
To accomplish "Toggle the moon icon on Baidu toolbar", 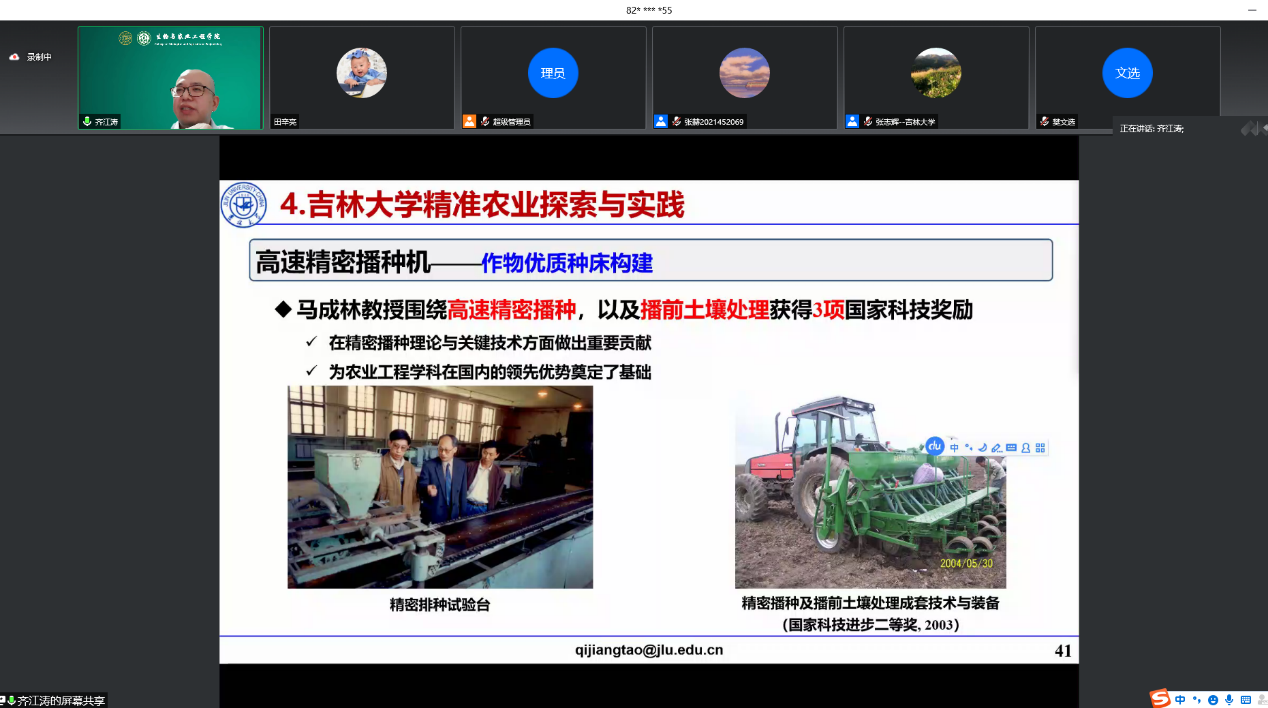I will tap(982, 448).
